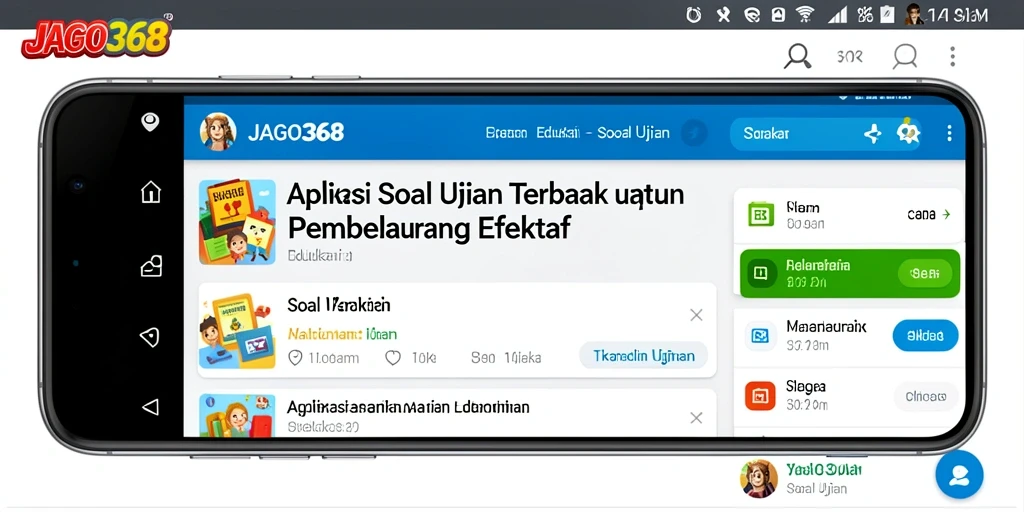Click the avatar beside Soal Ujian at bottom
Viewport: 1024px width, 512px height.
coord(759,478)
